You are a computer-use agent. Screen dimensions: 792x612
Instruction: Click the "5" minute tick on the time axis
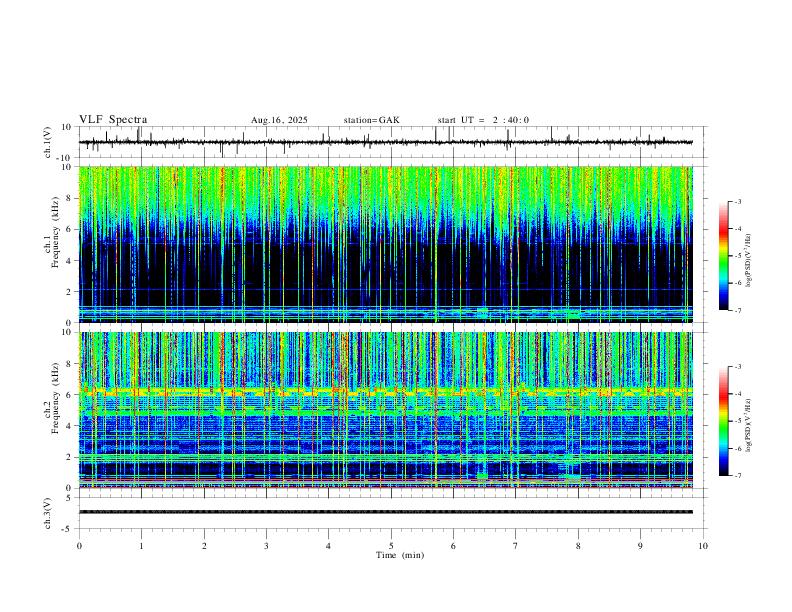pos(391,546)
